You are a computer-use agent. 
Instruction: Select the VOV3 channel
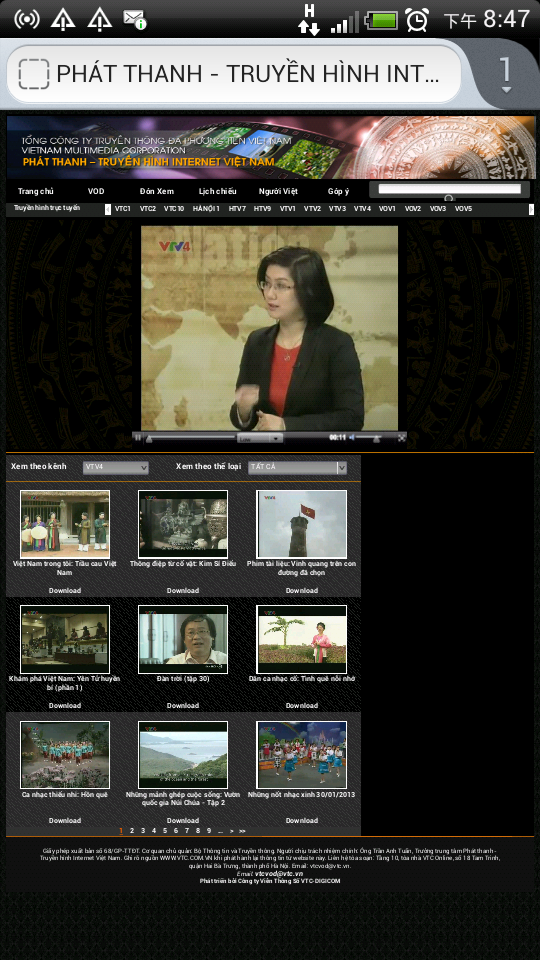point(438,209)
